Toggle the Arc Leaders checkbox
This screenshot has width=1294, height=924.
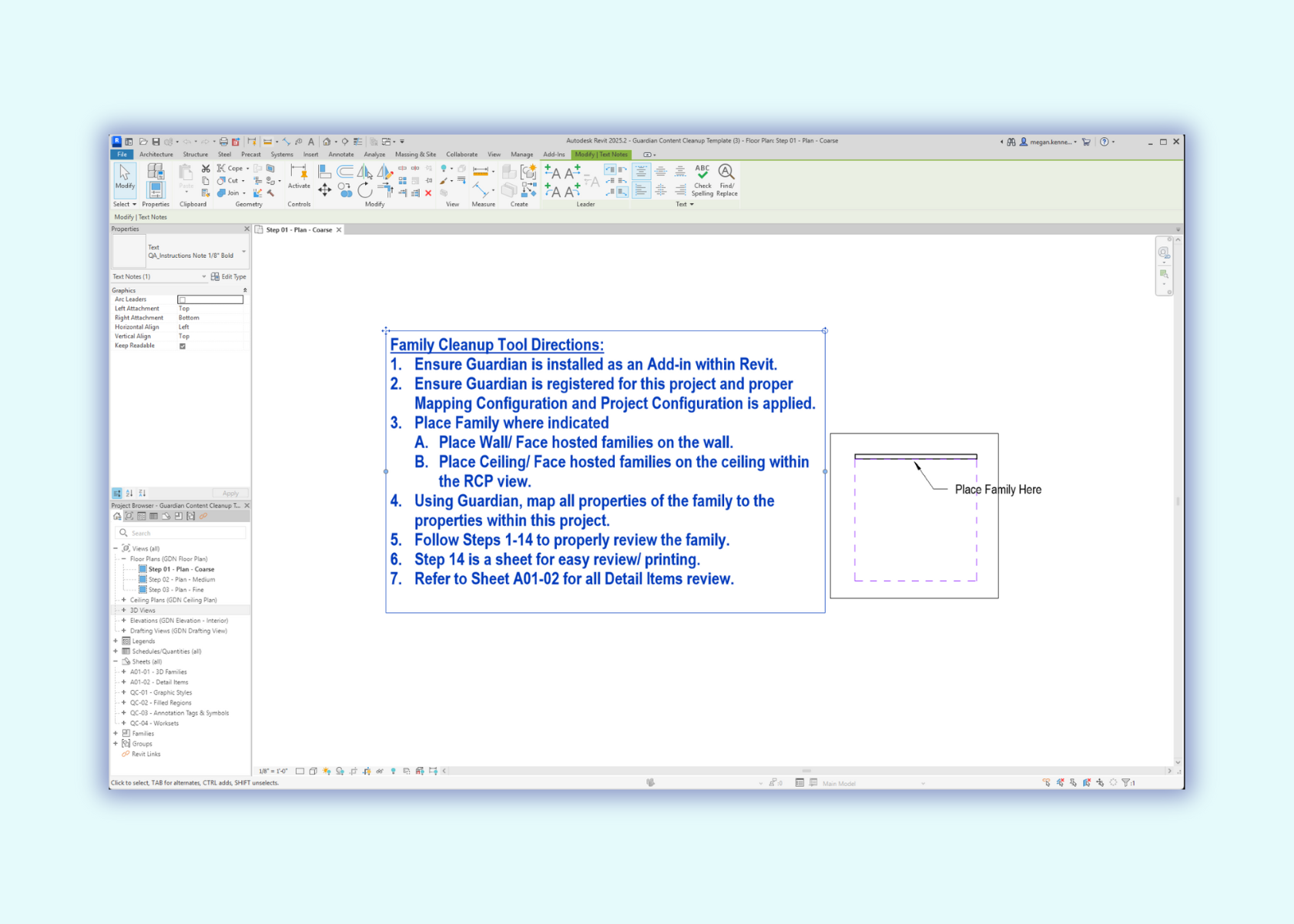pos(182,300)
